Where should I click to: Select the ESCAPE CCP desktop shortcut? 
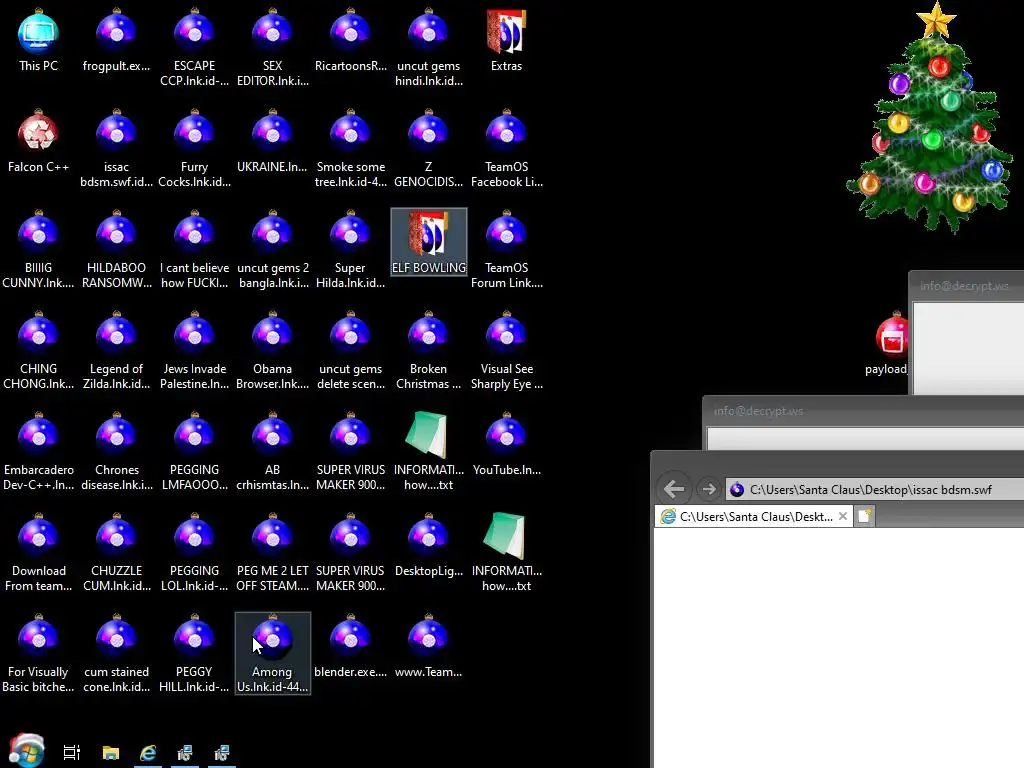coord(194,48)
